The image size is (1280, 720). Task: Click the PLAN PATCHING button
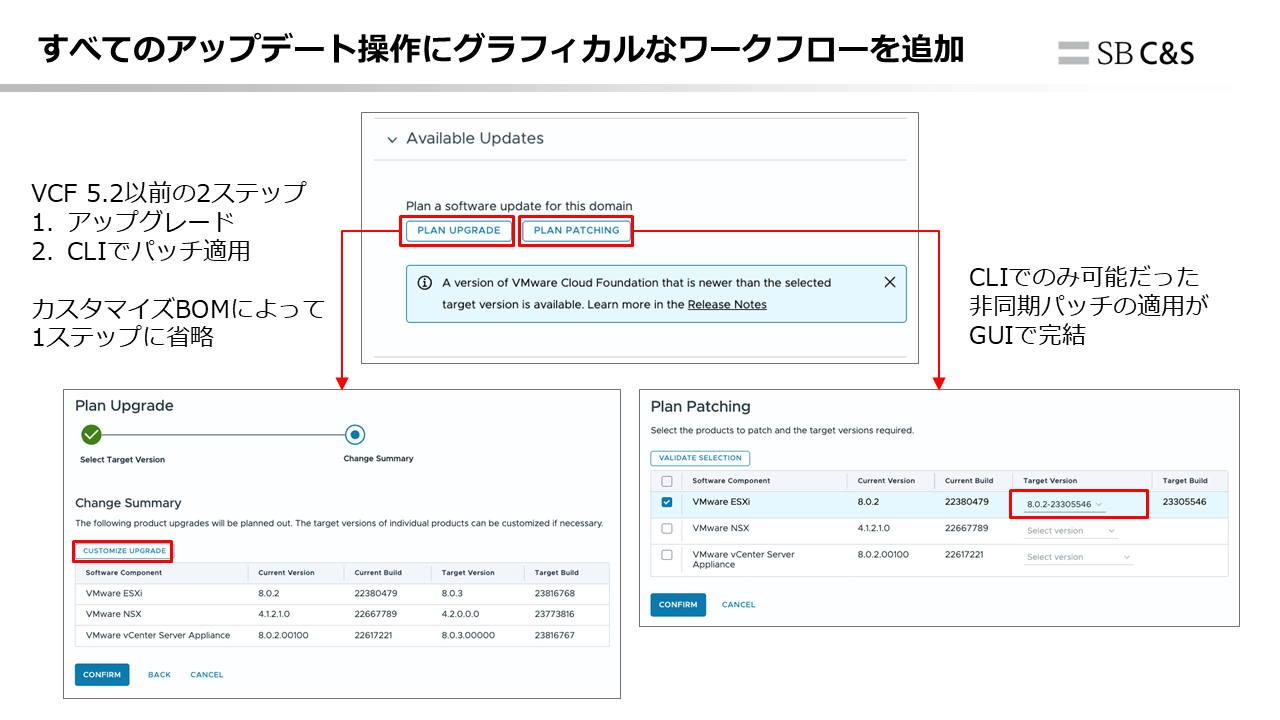(576, 231)
